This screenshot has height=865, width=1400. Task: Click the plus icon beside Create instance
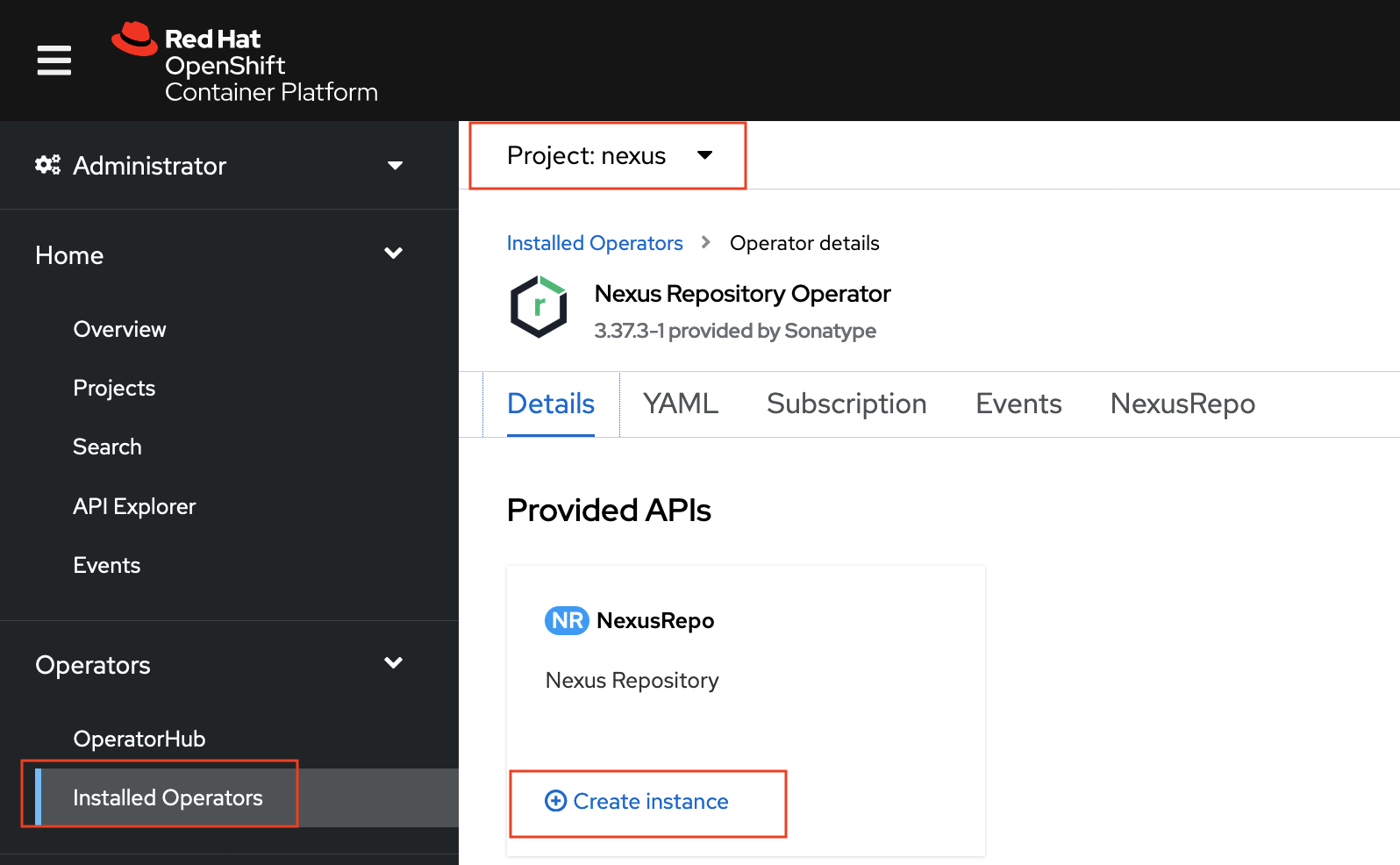555,801
